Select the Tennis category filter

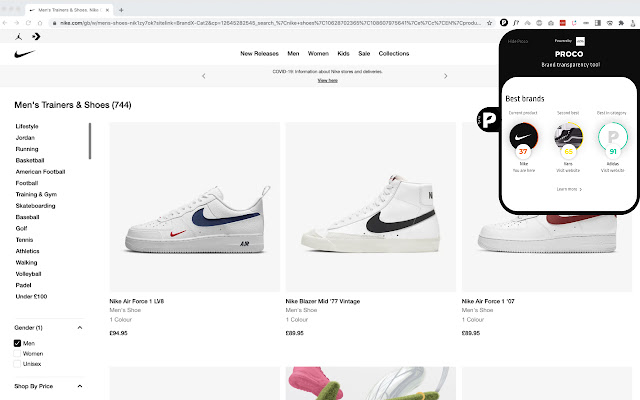coord(24,240)
